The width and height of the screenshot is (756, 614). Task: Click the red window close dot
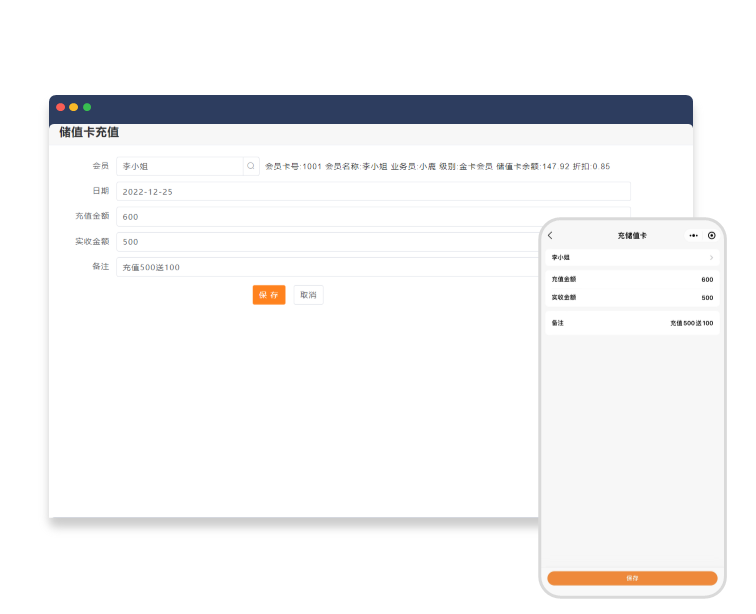tap(60, 107)
